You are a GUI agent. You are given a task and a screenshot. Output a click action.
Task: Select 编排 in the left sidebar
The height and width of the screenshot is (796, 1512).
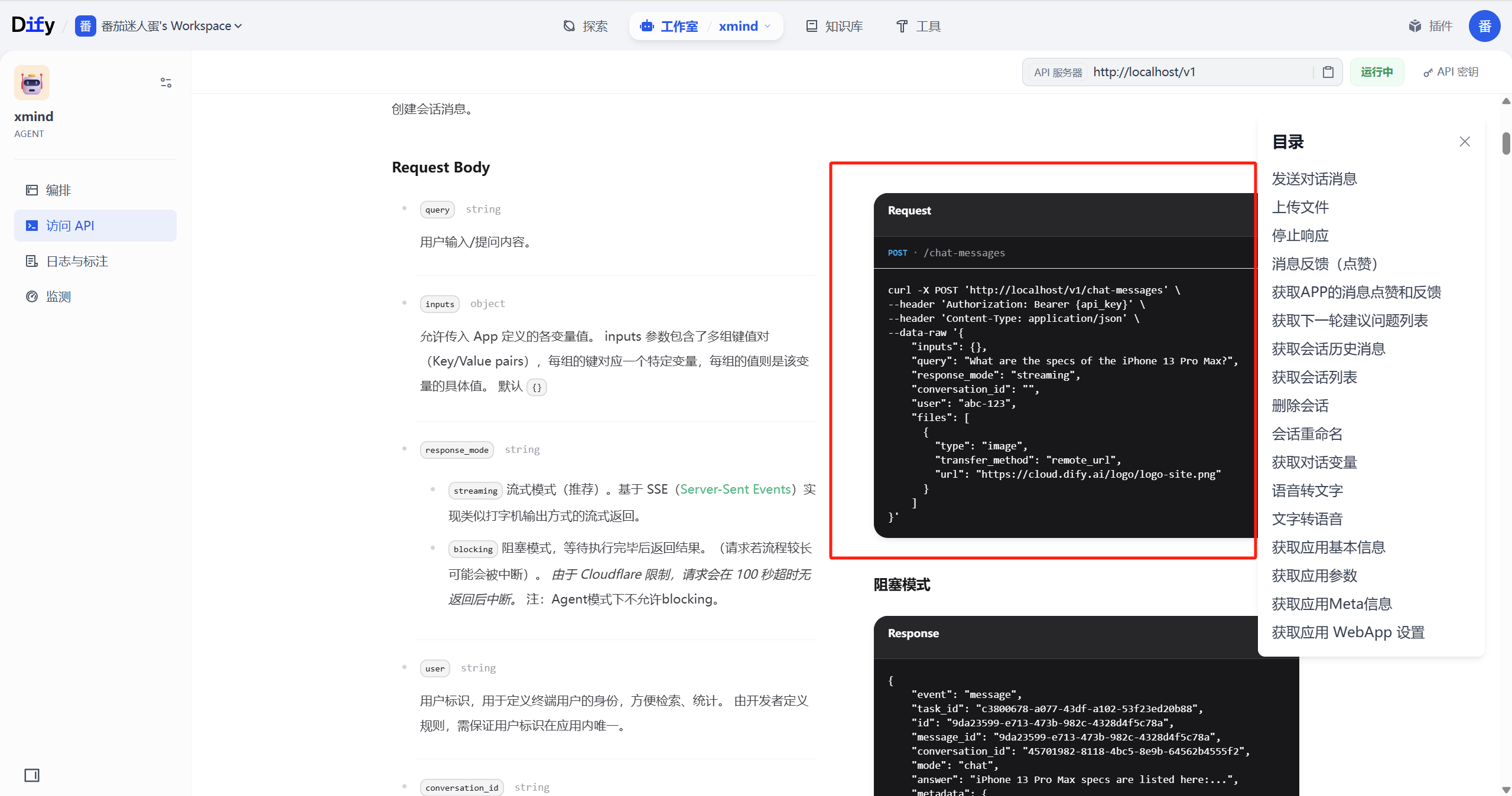(x=58, y=190)
